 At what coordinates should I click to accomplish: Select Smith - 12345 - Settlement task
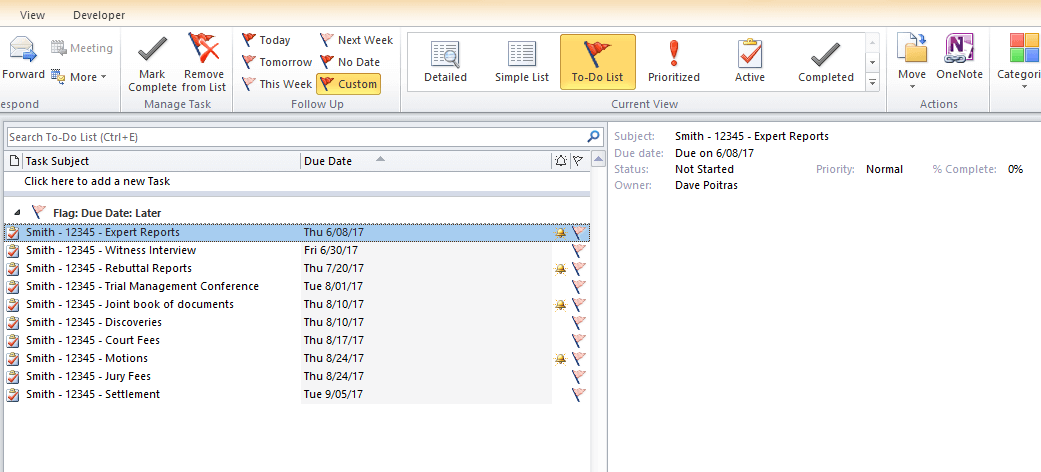(x=297, y=394)
